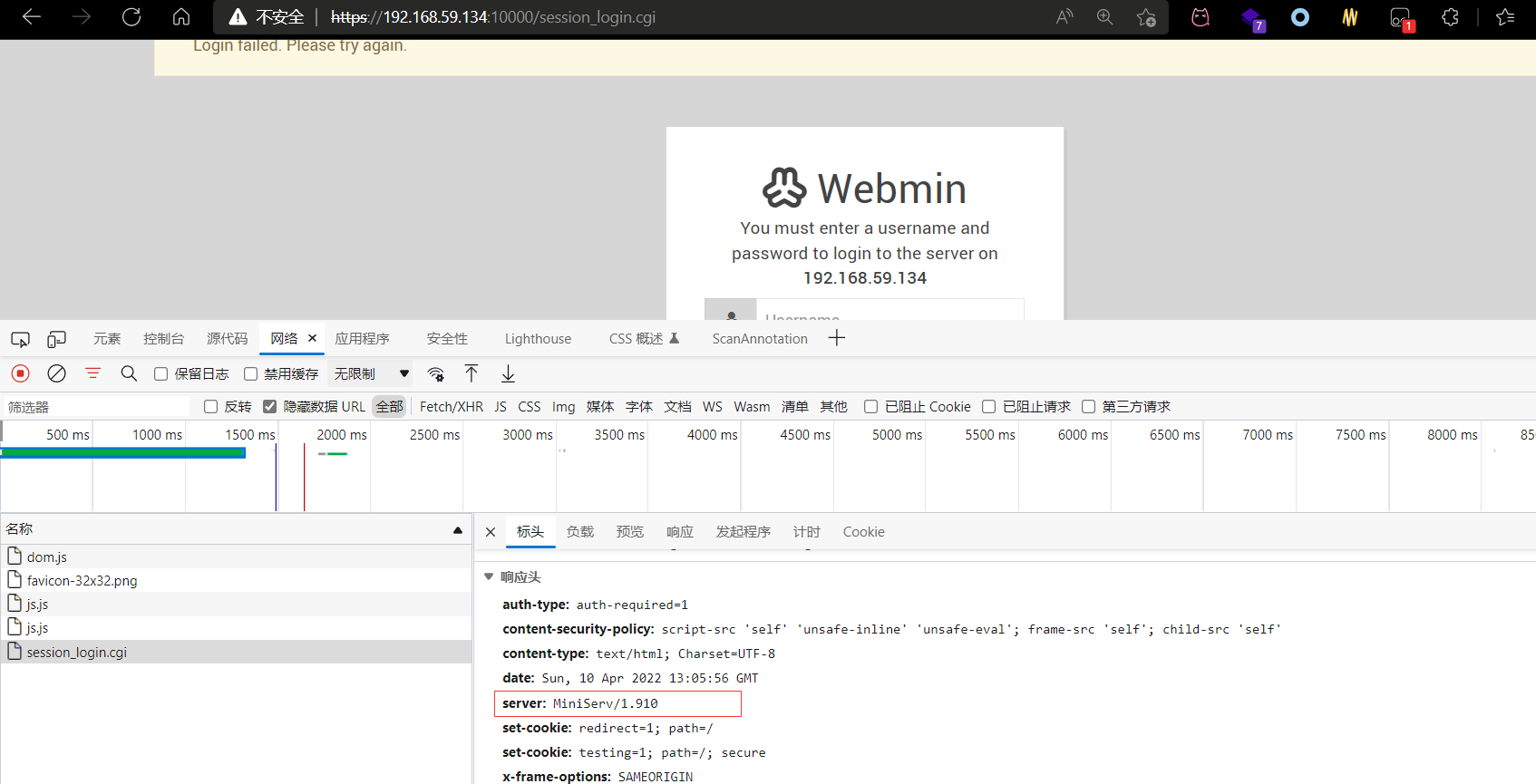Image resolution: width=1536 pixels, height=784 pixels.
Task: Open the favorites list star icon
Action: coord(1505,17)
